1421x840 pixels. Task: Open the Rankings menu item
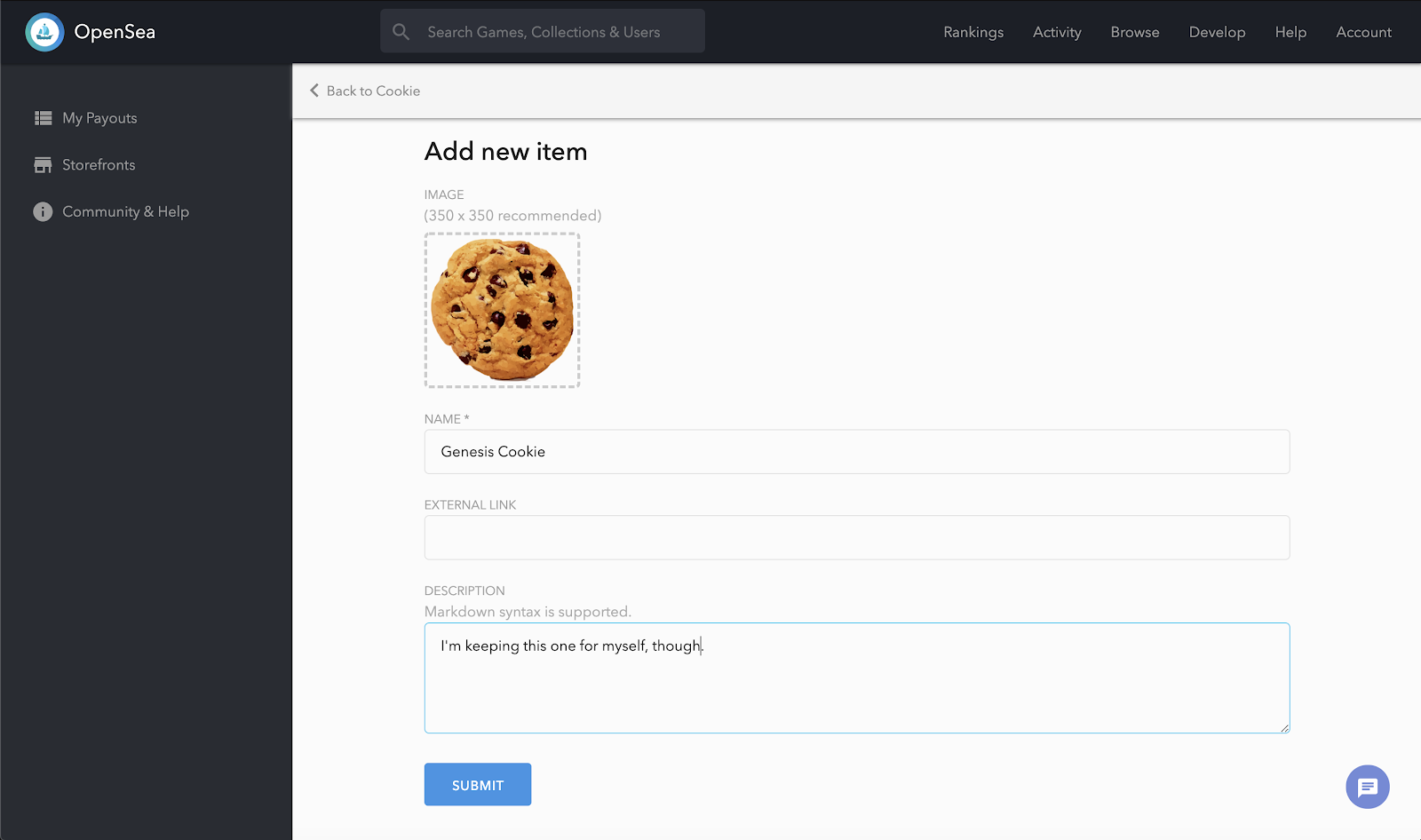(972, 32)
